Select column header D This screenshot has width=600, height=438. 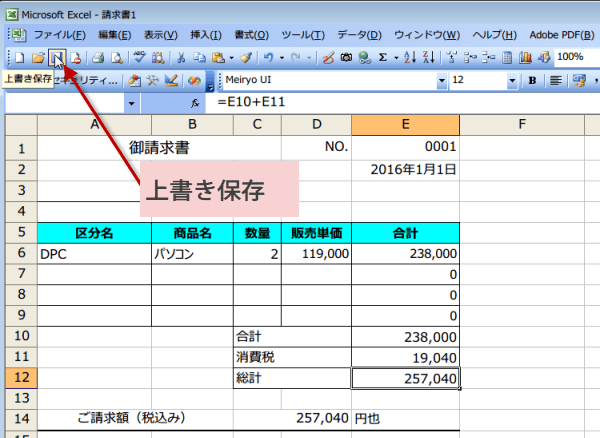[x=316, y=124]
